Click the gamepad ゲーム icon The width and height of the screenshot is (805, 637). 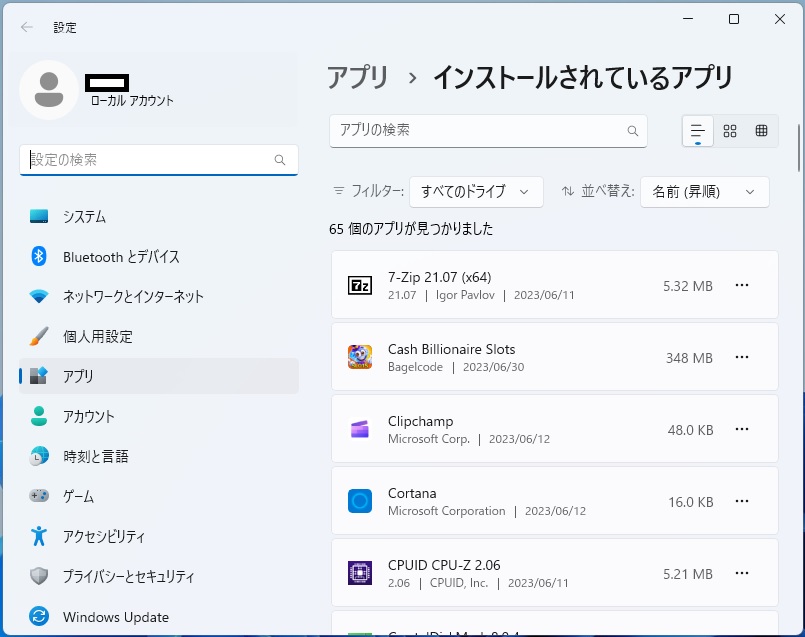click(39, 496)
